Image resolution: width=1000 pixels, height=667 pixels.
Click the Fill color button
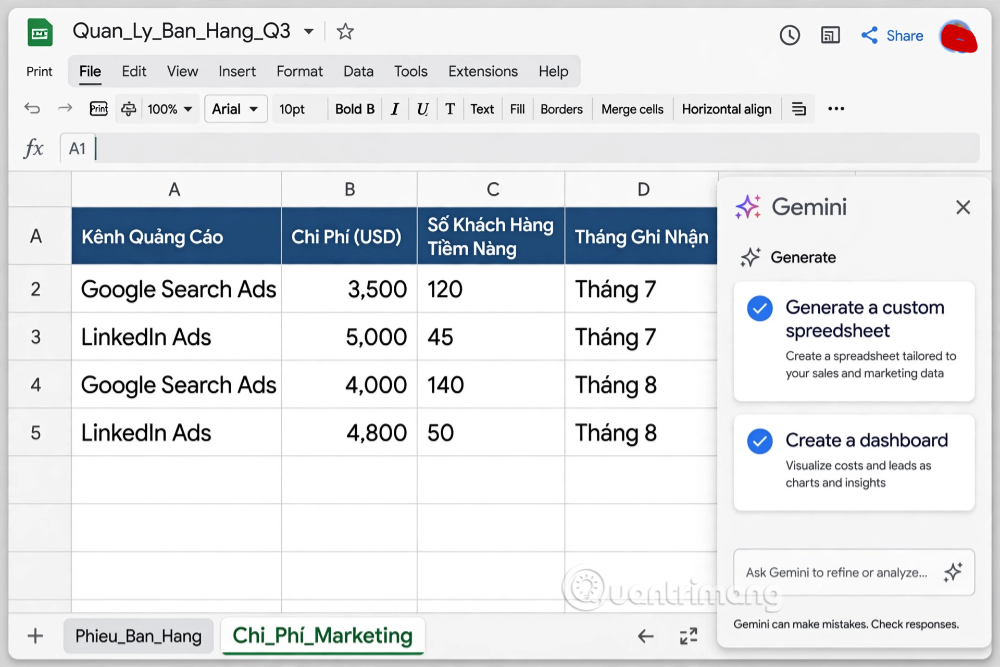point(517,109)
